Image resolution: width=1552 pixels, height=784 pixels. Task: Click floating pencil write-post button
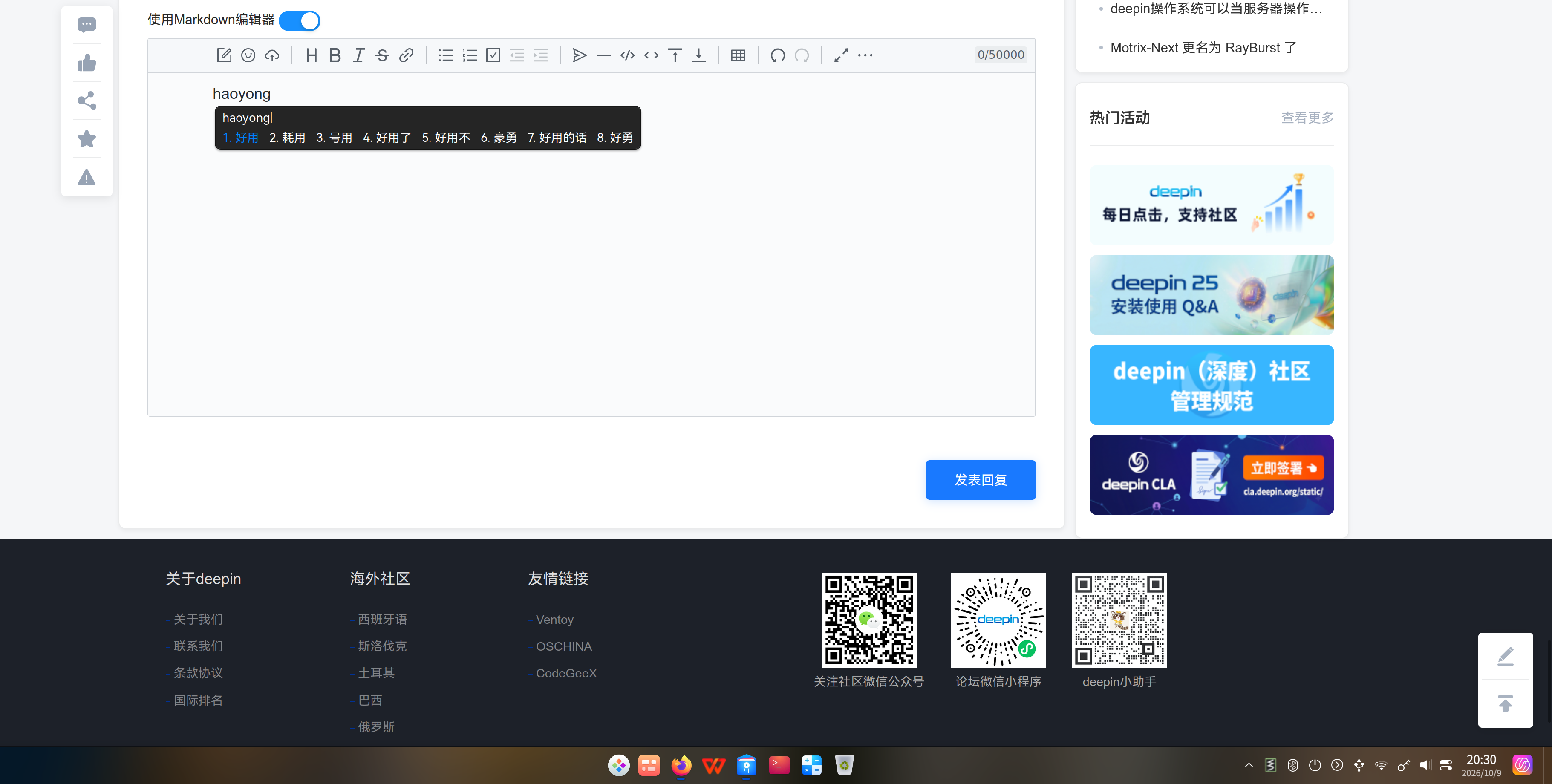1505,656
